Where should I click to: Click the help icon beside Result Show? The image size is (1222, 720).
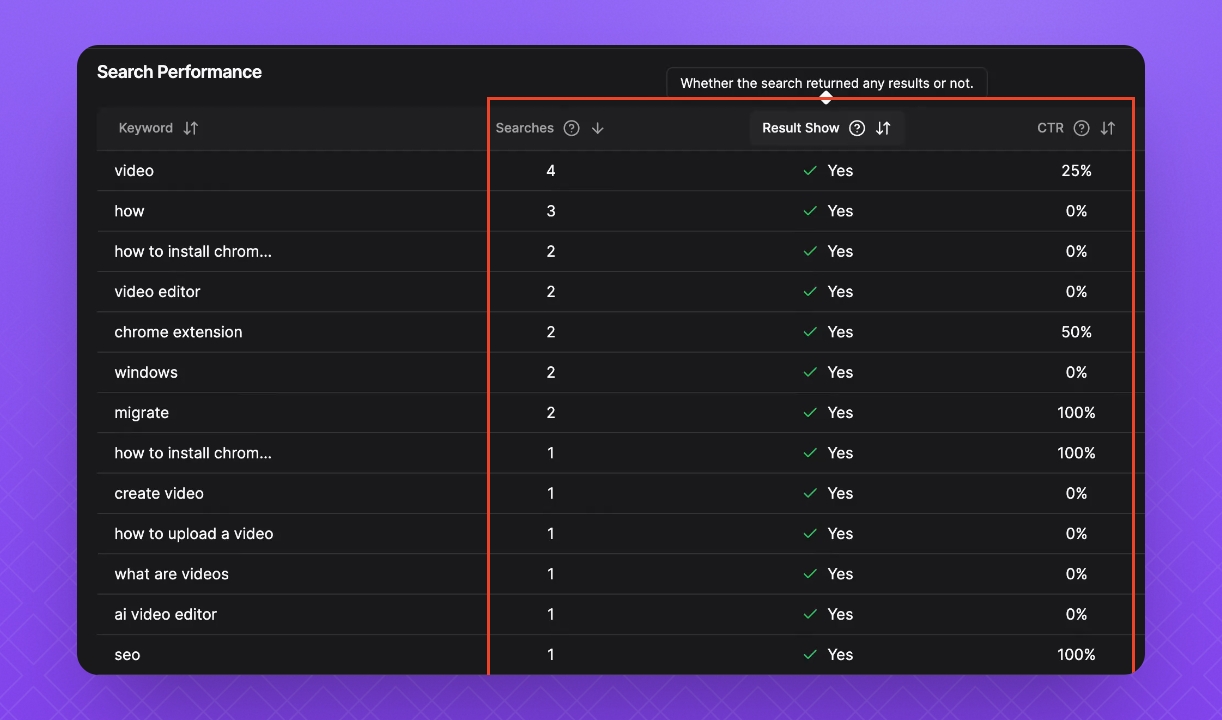click(x=857, y=128)
